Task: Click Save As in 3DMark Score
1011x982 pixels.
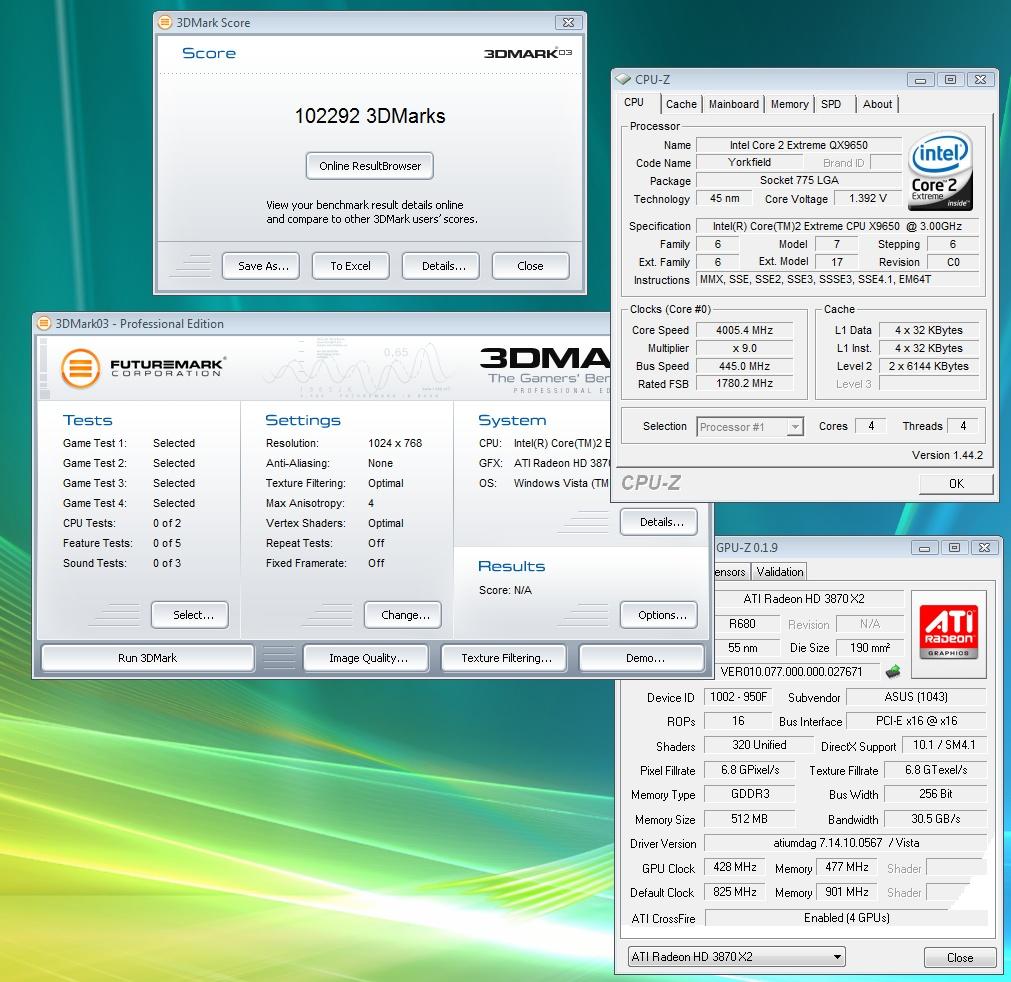Action: [x=260, y=266]
